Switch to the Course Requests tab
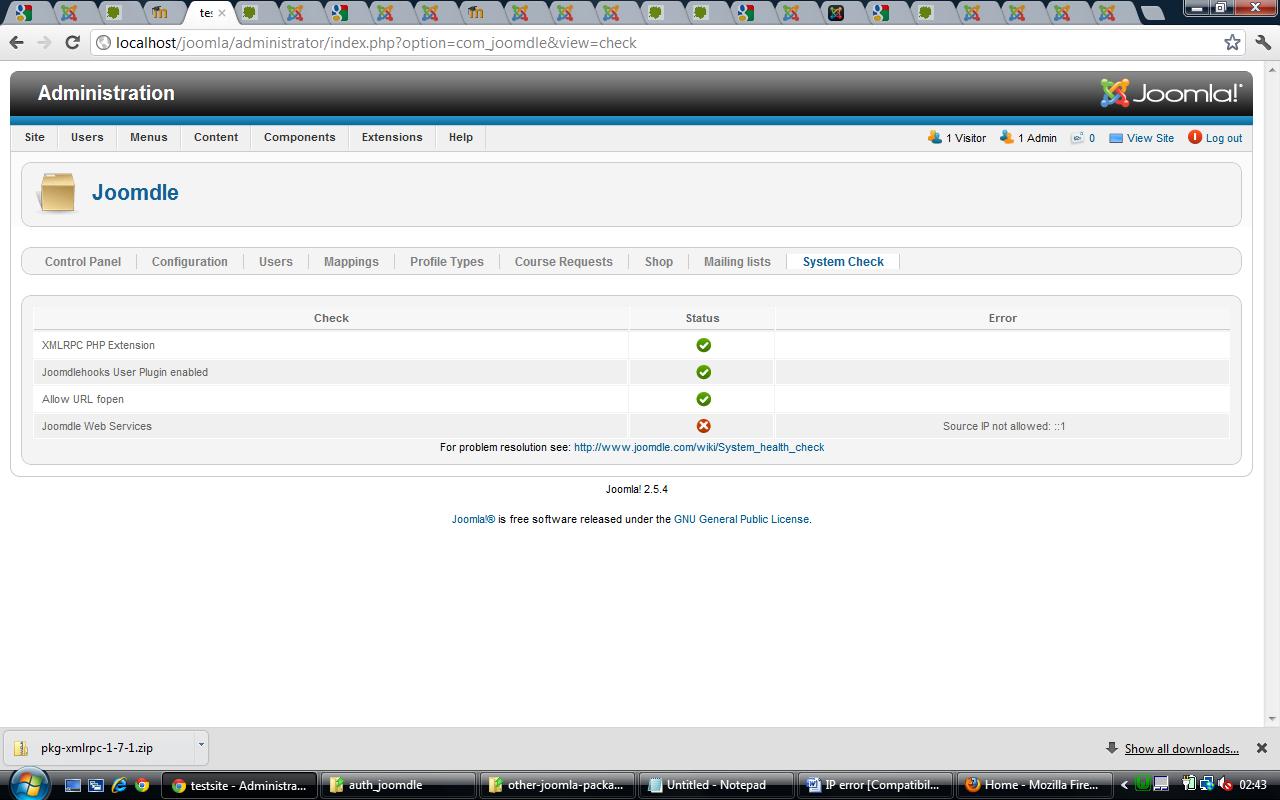This screenshot has height=800, width=1280. click(x=564, y=262)
